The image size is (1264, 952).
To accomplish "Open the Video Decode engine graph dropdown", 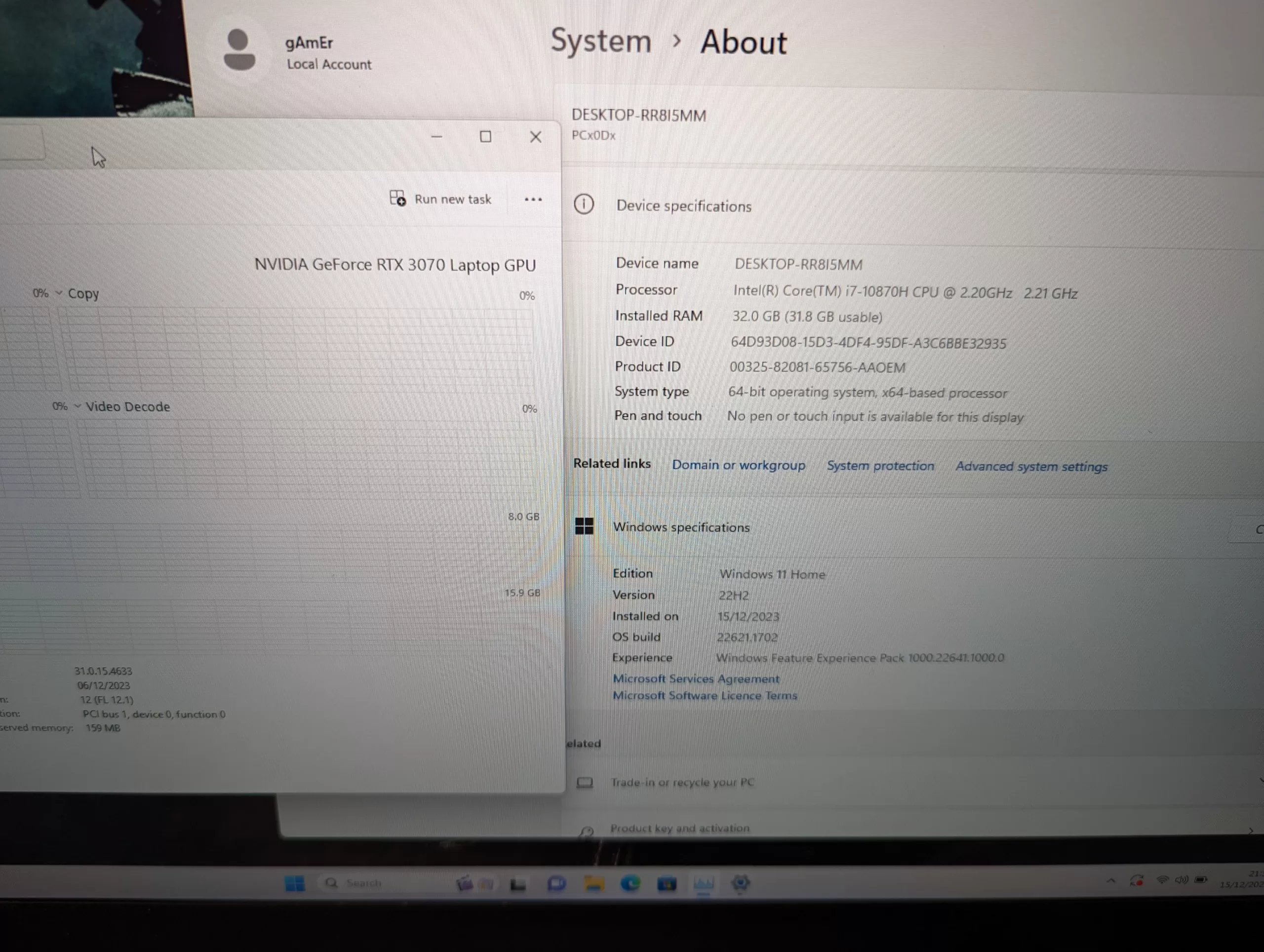I will 77,406.
